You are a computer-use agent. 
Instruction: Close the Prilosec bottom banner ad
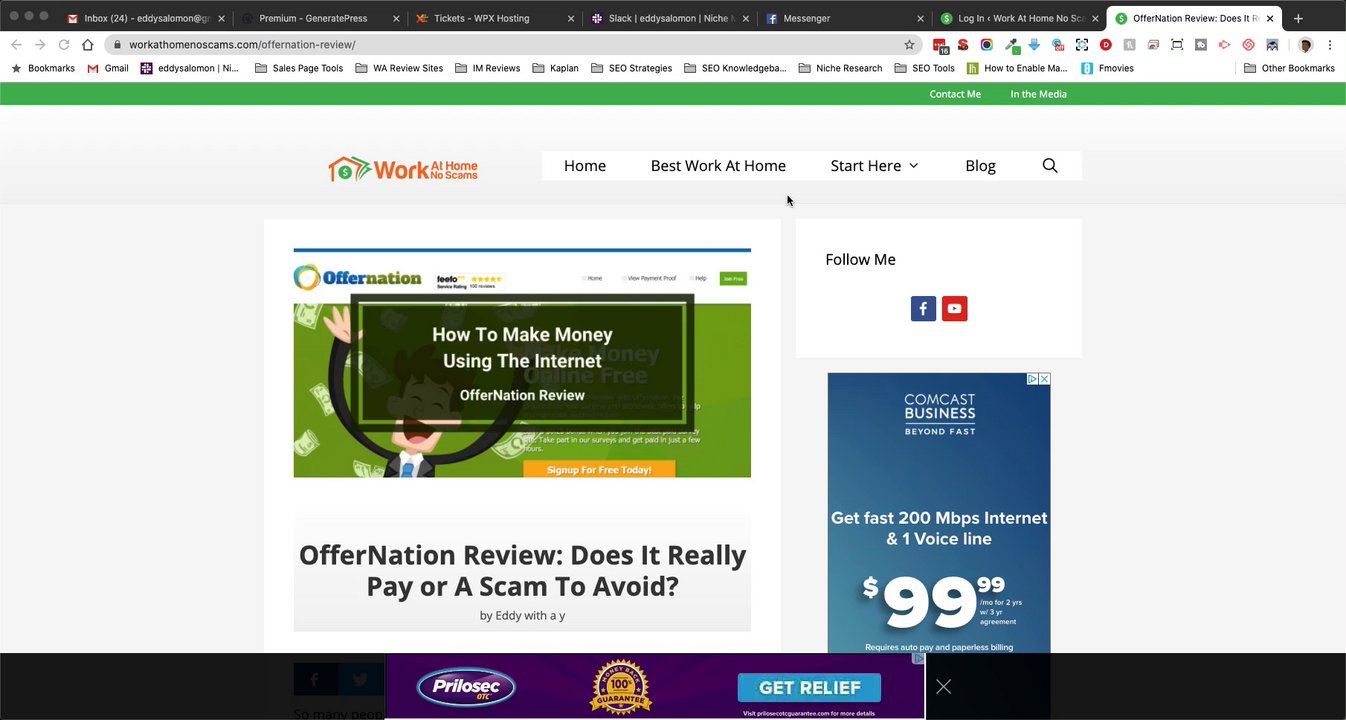(x=944, y=687)
